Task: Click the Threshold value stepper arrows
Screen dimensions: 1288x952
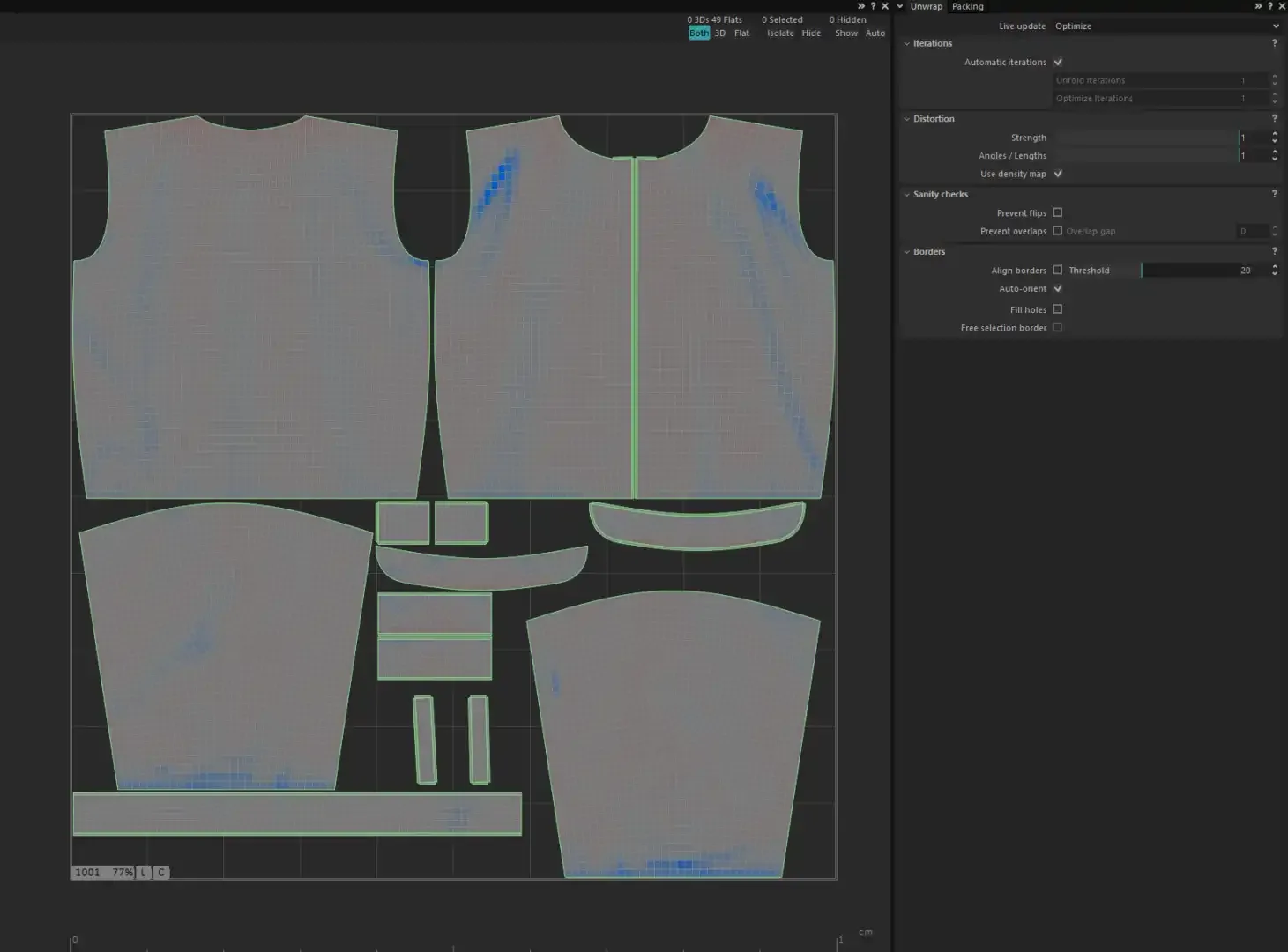Action: 1275,271
